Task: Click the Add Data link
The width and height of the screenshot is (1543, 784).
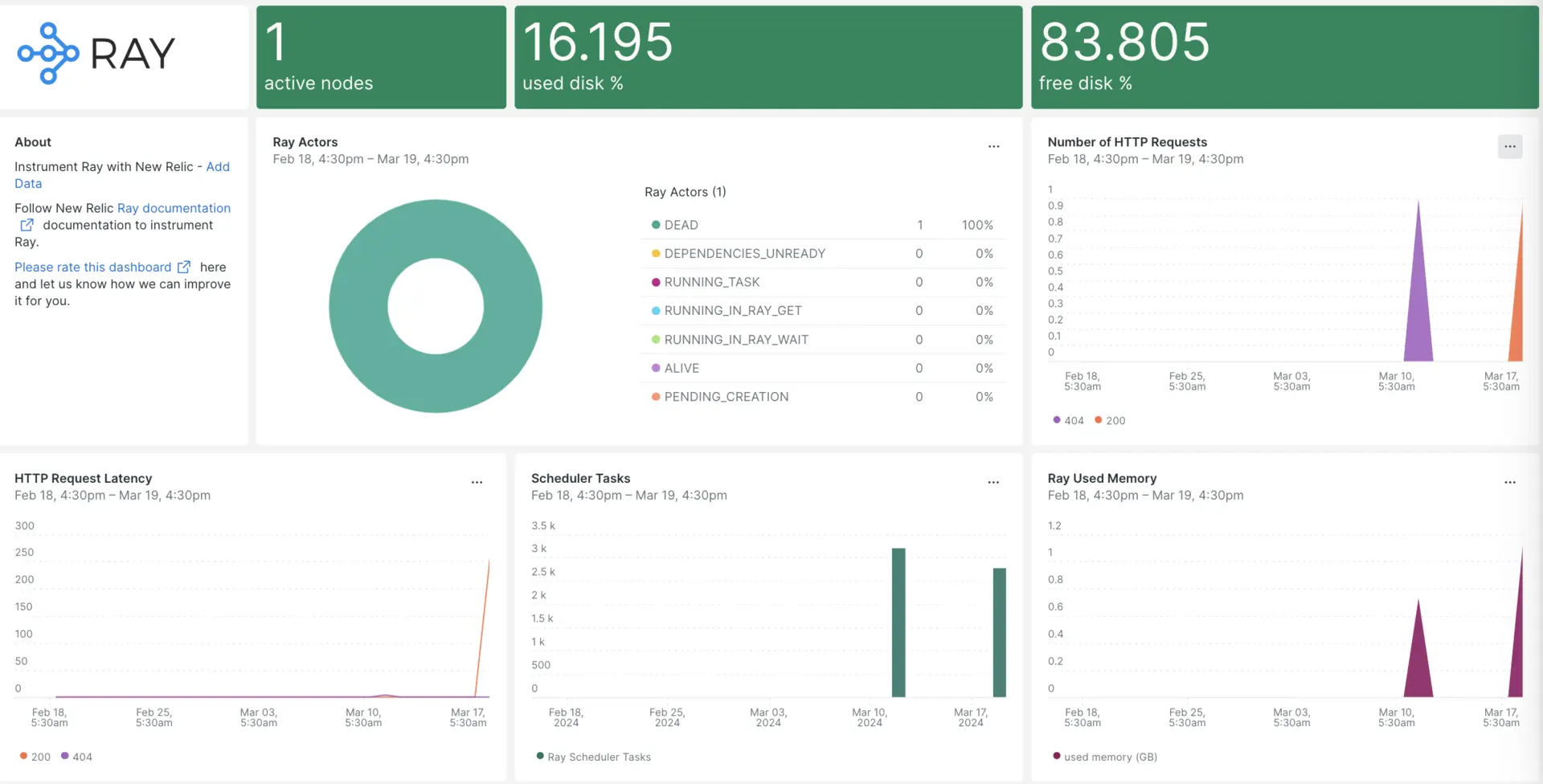Action: 217,167
